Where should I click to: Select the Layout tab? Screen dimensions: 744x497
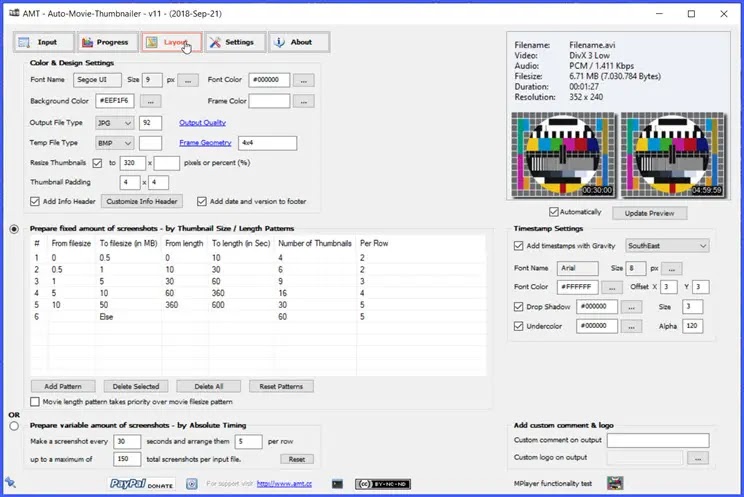click(171, 42)
